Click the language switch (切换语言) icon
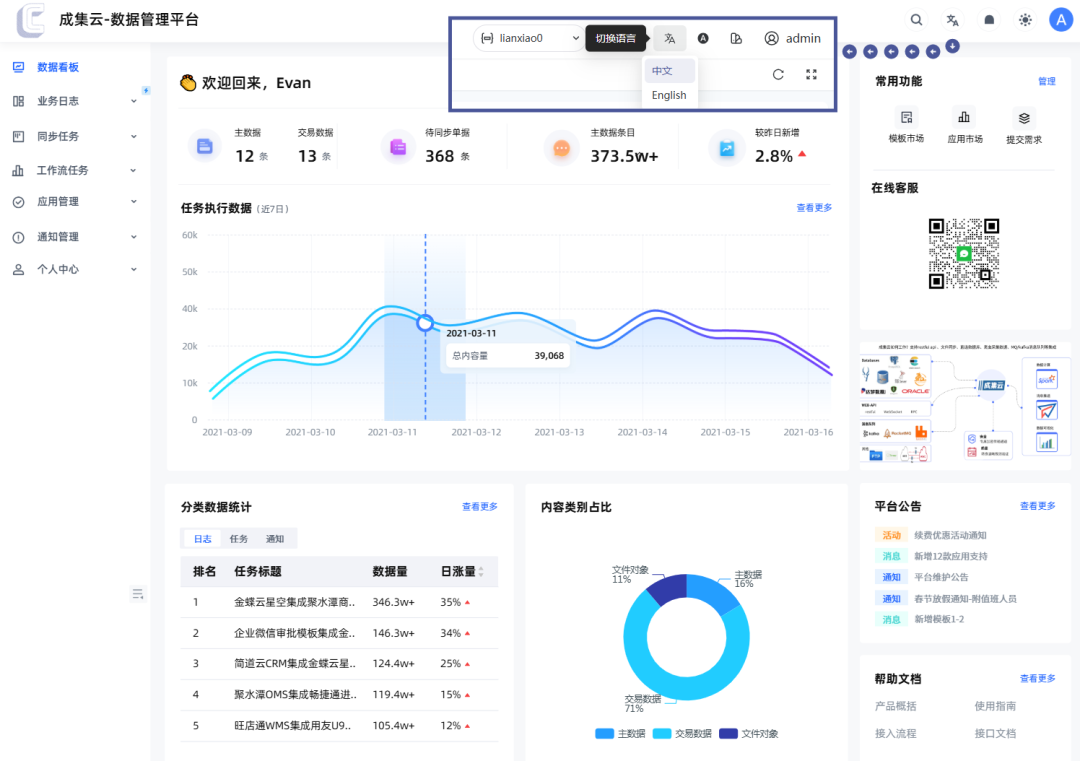 point(669,38)
